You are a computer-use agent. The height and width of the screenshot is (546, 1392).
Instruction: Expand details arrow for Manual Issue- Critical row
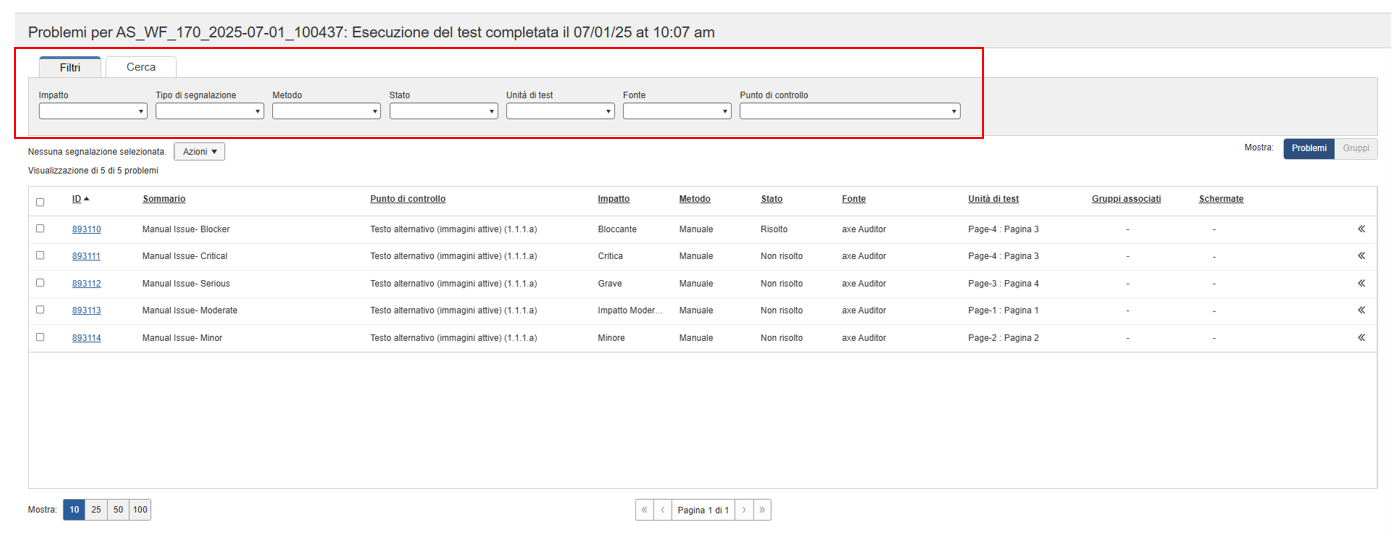[x=1361, y=256]
